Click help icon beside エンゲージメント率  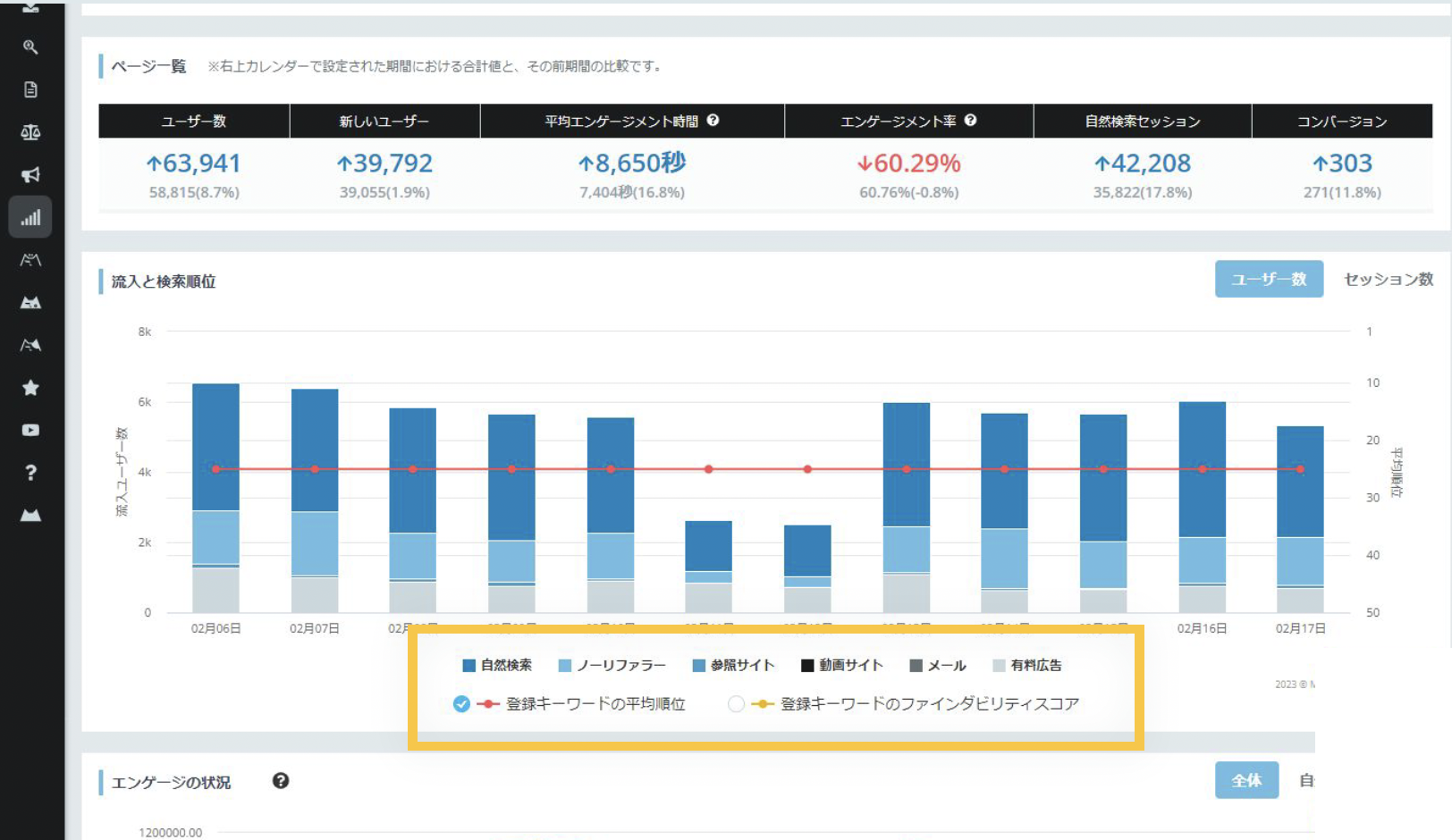click(970, 121)
